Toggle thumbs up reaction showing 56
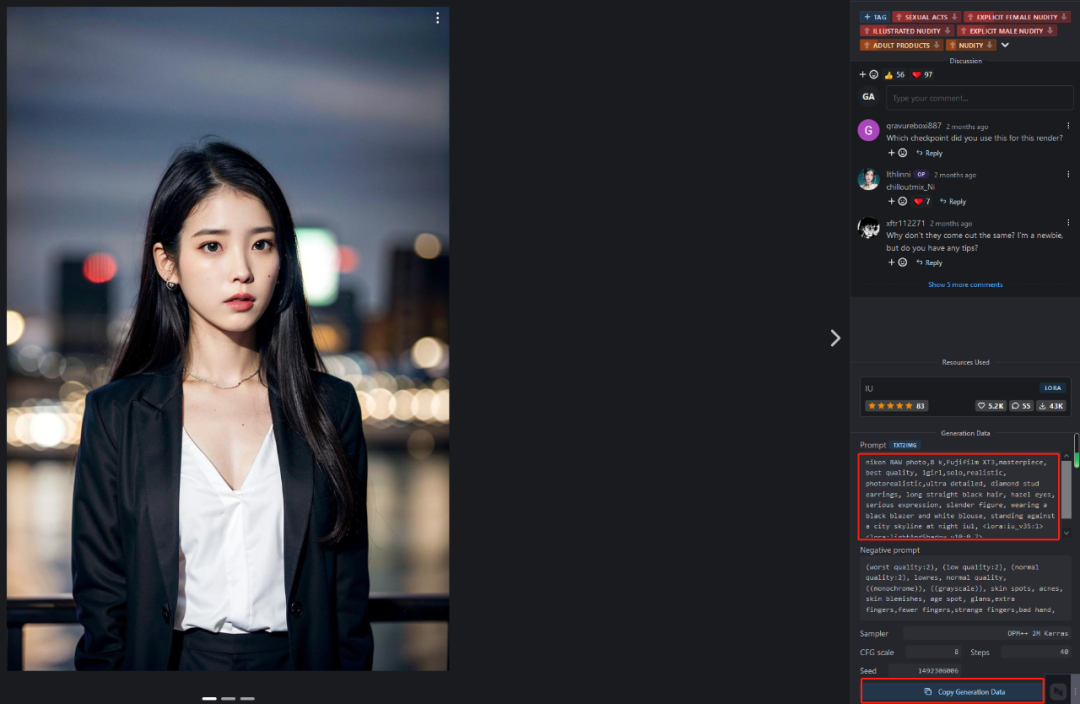The image size is (1080, 704). [x=894, y=74]
